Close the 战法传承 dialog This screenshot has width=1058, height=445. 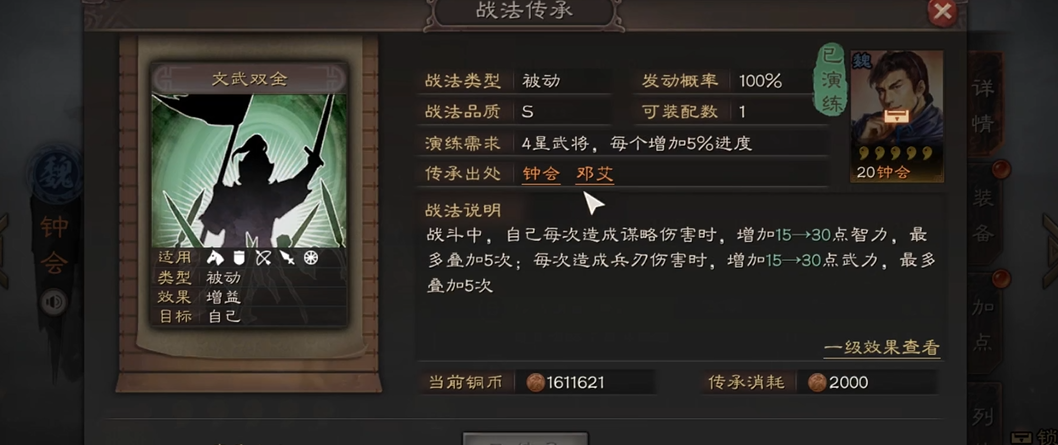pos(942,11)
